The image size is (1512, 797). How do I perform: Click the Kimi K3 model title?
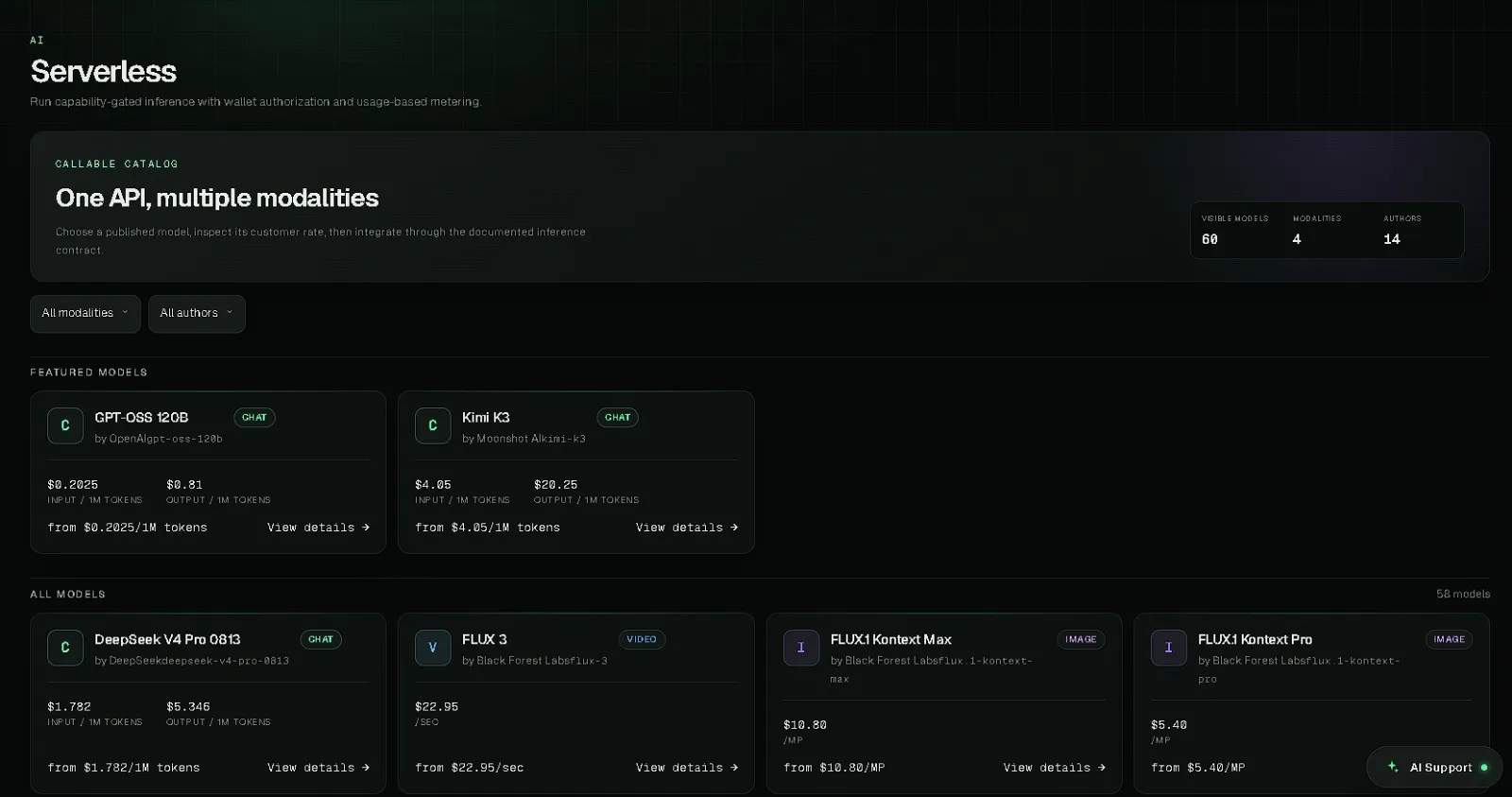pyautogui.click(x=486, y=417)
